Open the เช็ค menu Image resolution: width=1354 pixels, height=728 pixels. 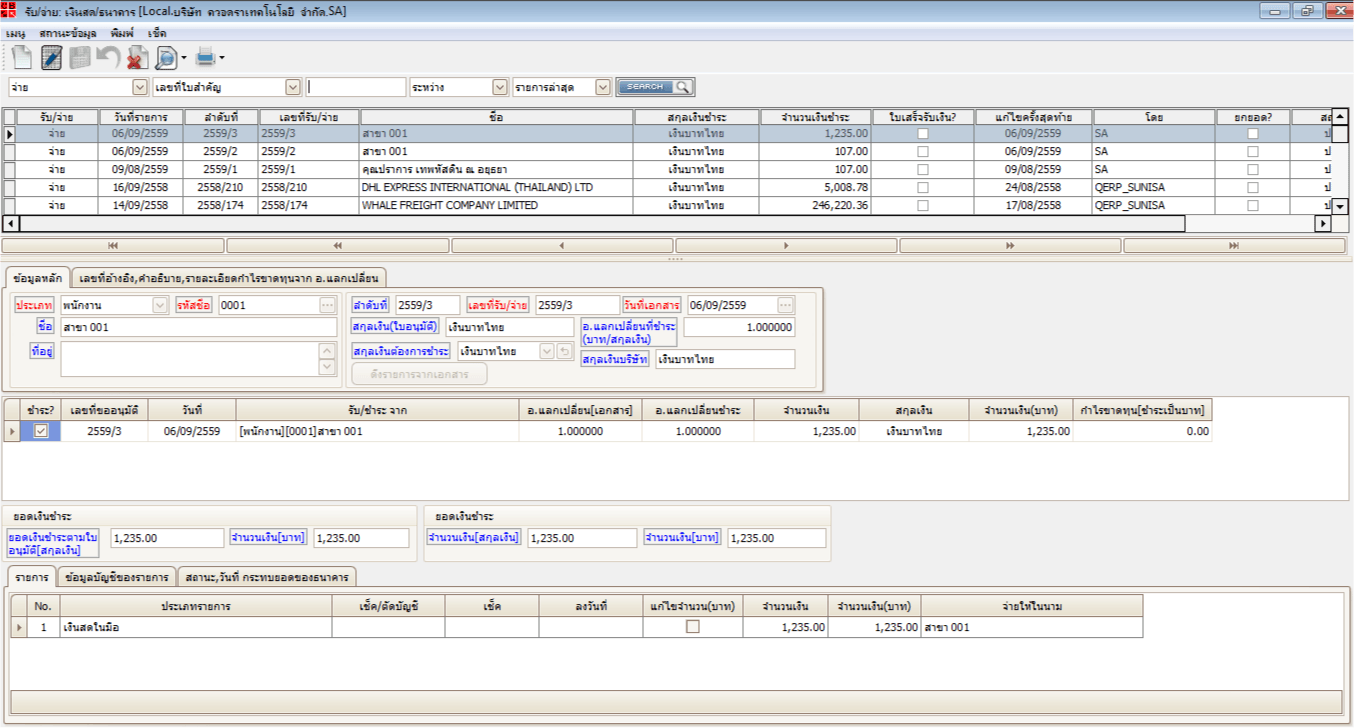(x=157, y=33)
